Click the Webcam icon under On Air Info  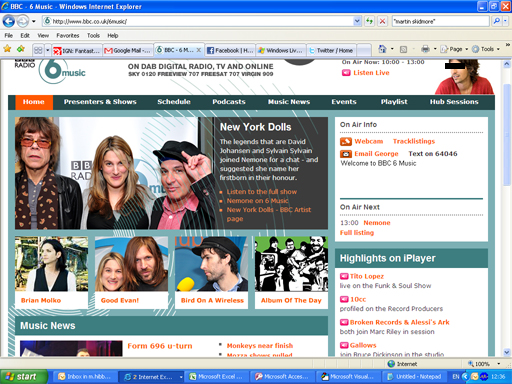(x=346, y=141)
